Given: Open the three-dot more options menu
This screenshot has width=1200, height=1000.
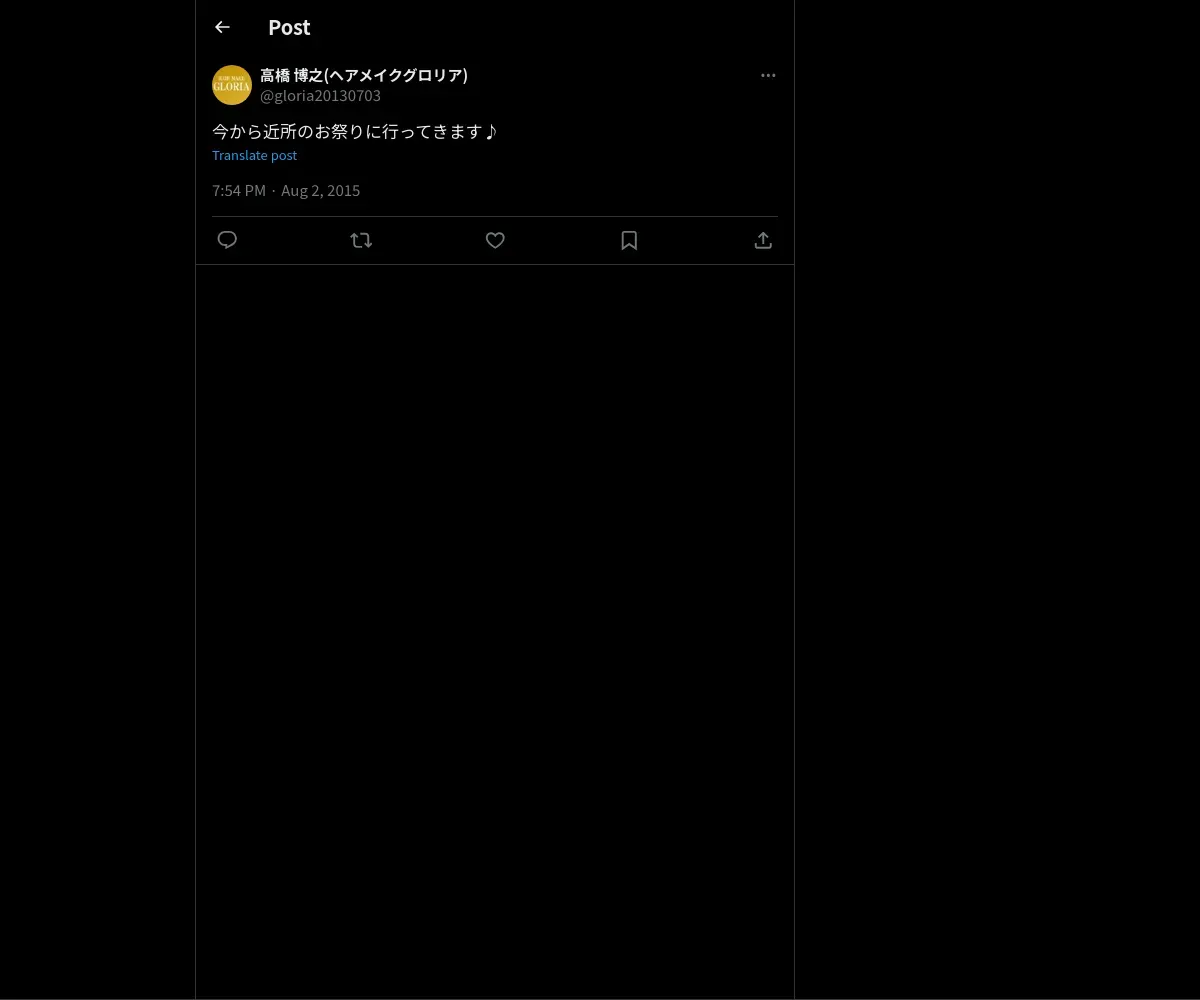Looking at the screenshot, I should (768, 75).
